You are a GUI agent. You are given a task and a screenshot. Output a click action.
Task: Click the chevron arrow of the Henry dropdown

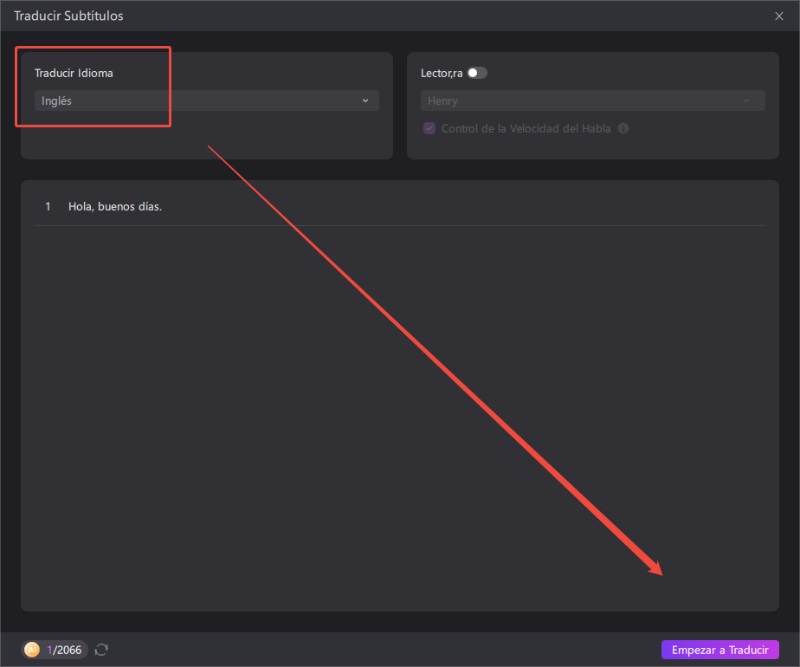pyautogui.click(x=746, y=101)
